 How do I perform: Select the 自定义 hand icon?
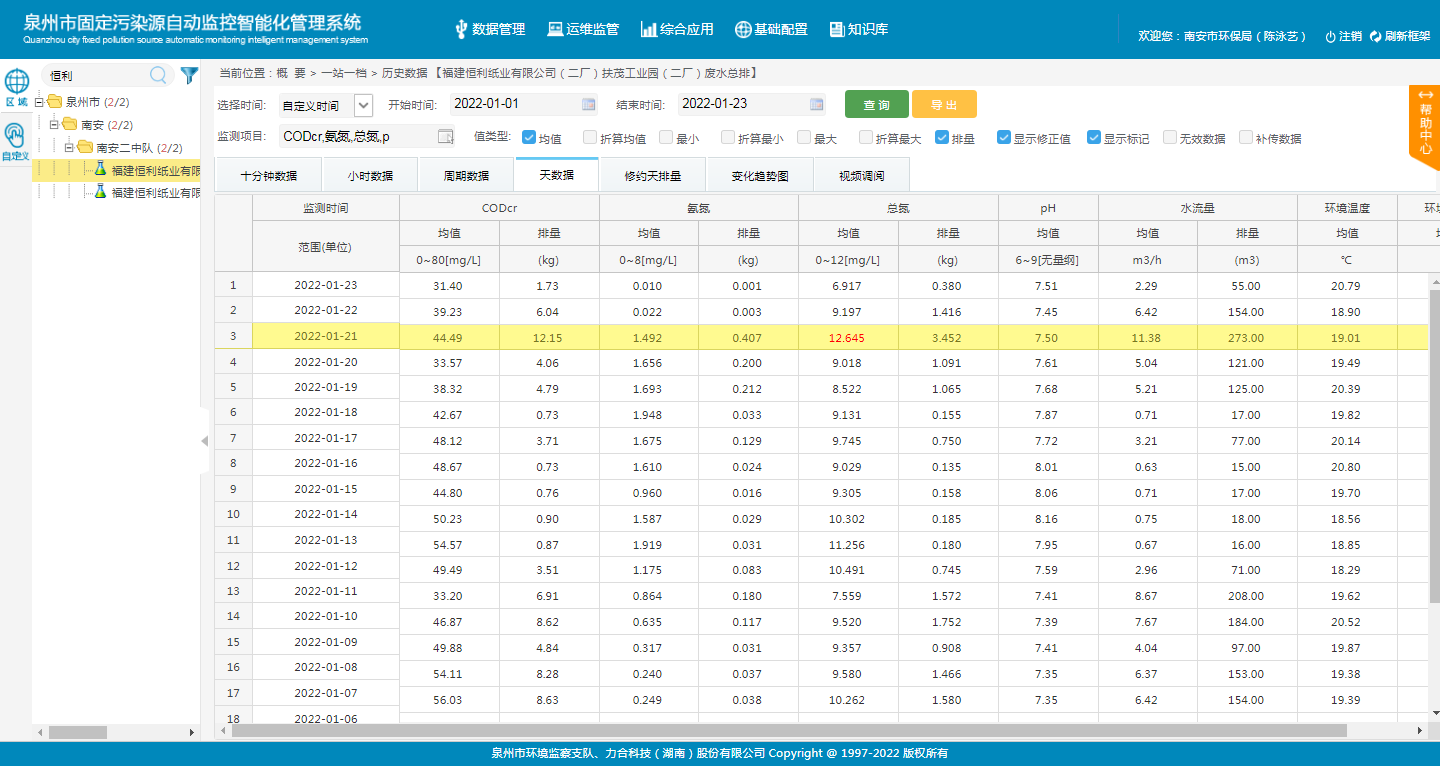click(x=15, y=135)
